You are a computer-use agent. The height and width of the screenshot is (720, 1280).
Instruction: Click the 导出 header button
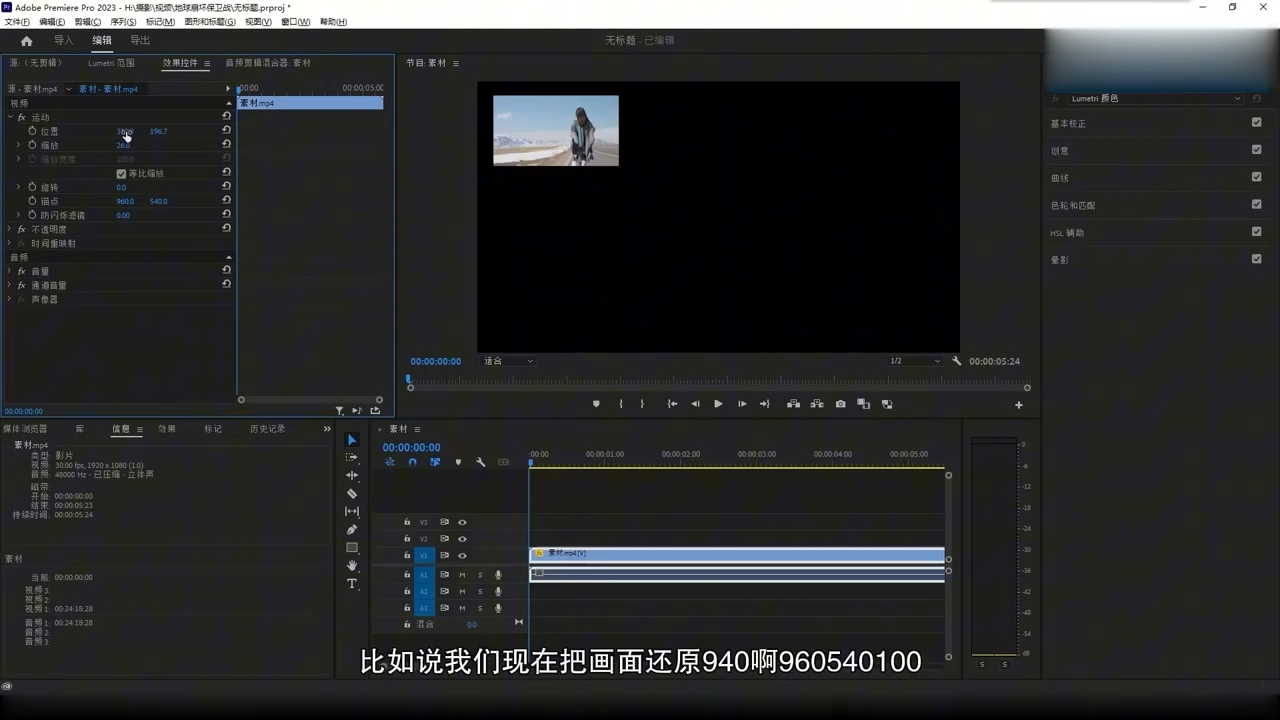click(139, 40)
